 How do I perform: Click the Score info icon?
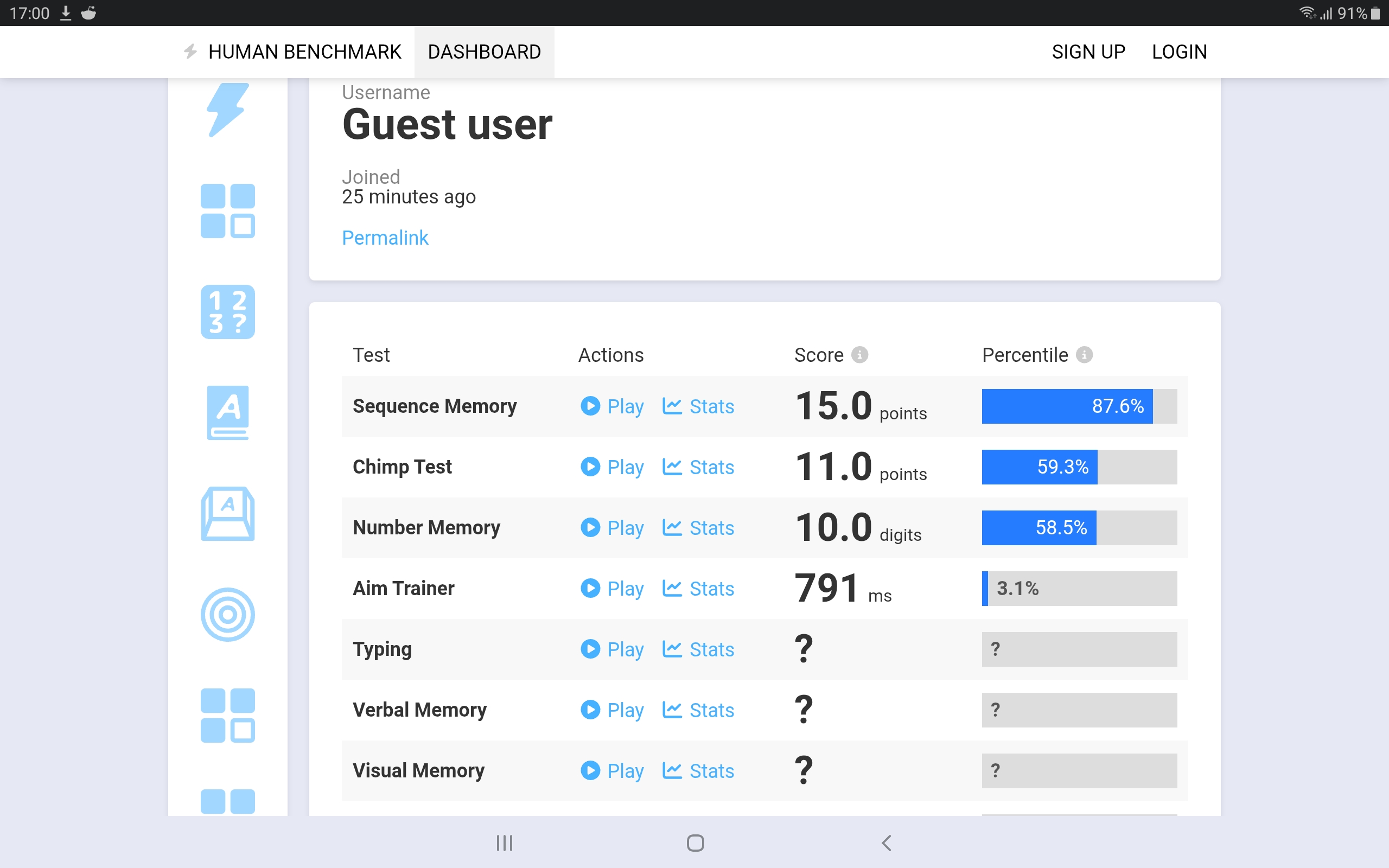tap(859, 355)
